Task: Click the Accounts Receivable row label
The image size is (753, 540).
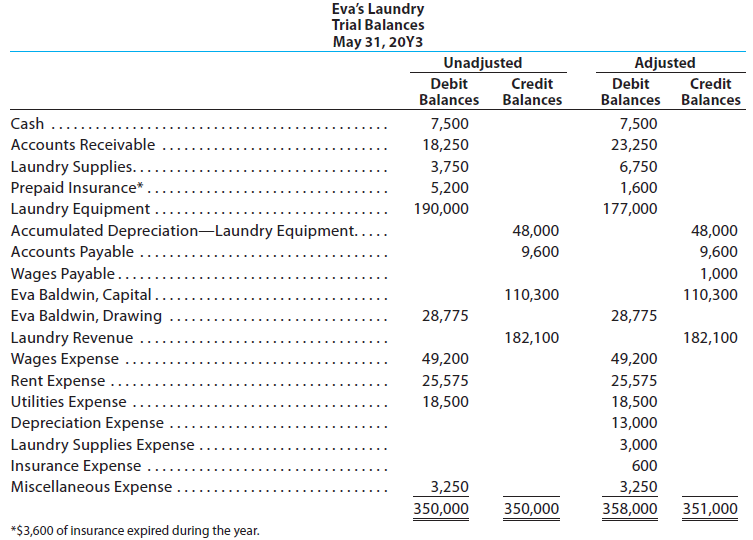Action: click(83, 145)
